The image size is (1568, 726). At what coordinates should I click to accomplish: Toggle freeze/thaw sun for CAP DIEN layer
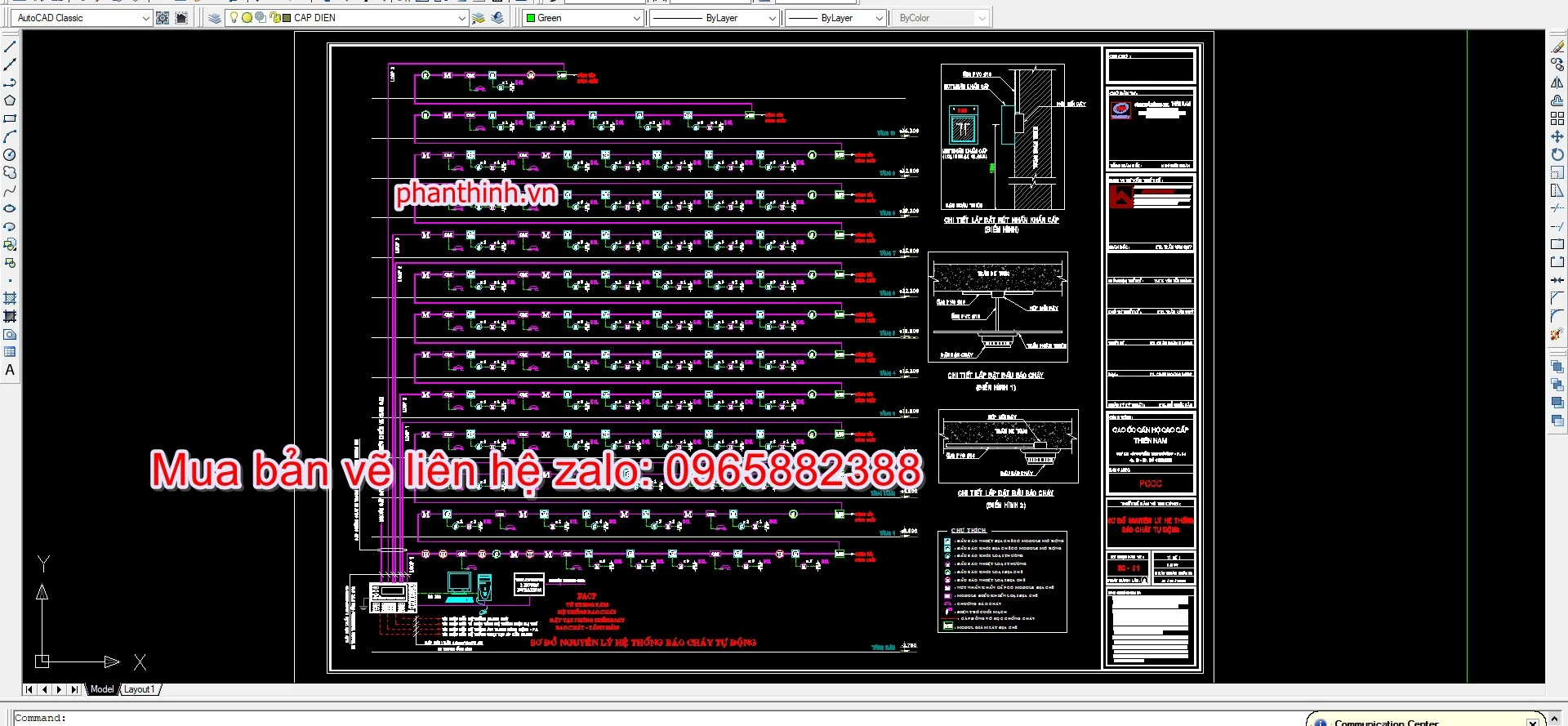[x=247, y=17]
